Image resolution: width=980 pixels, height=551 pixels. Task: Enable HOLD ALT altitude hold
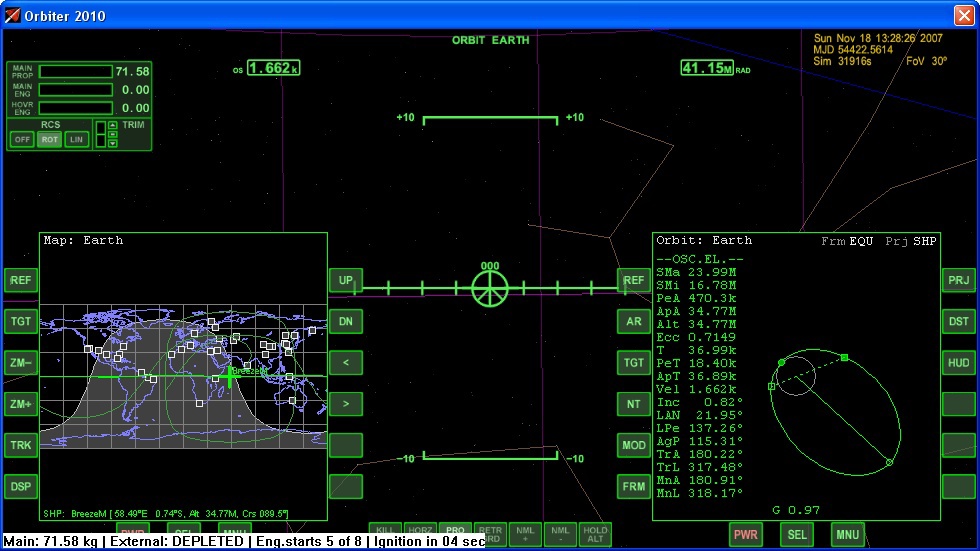[x=595, y=535]
